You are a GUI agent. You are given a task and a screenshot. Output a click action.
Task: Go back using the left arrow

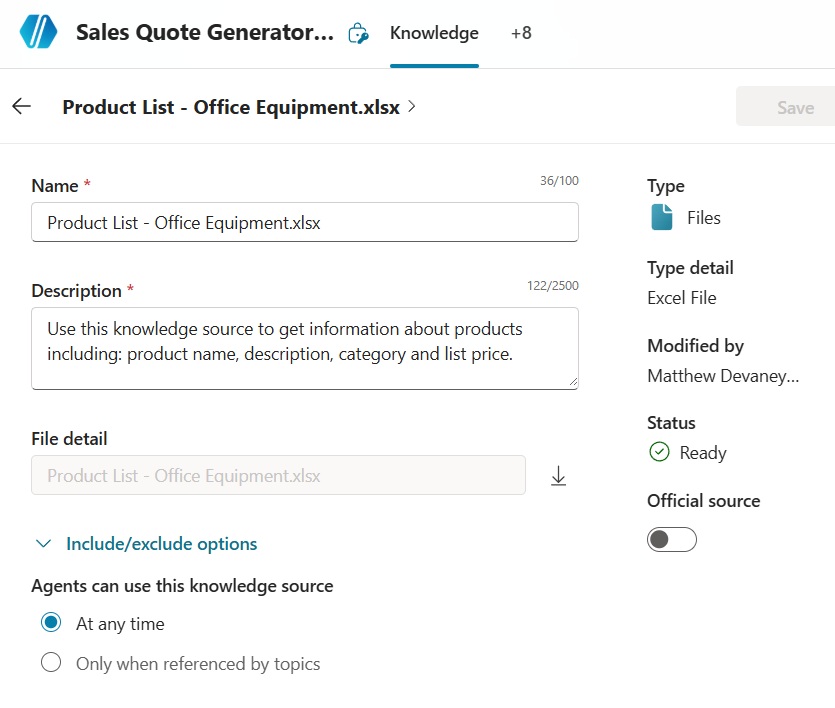22,107
